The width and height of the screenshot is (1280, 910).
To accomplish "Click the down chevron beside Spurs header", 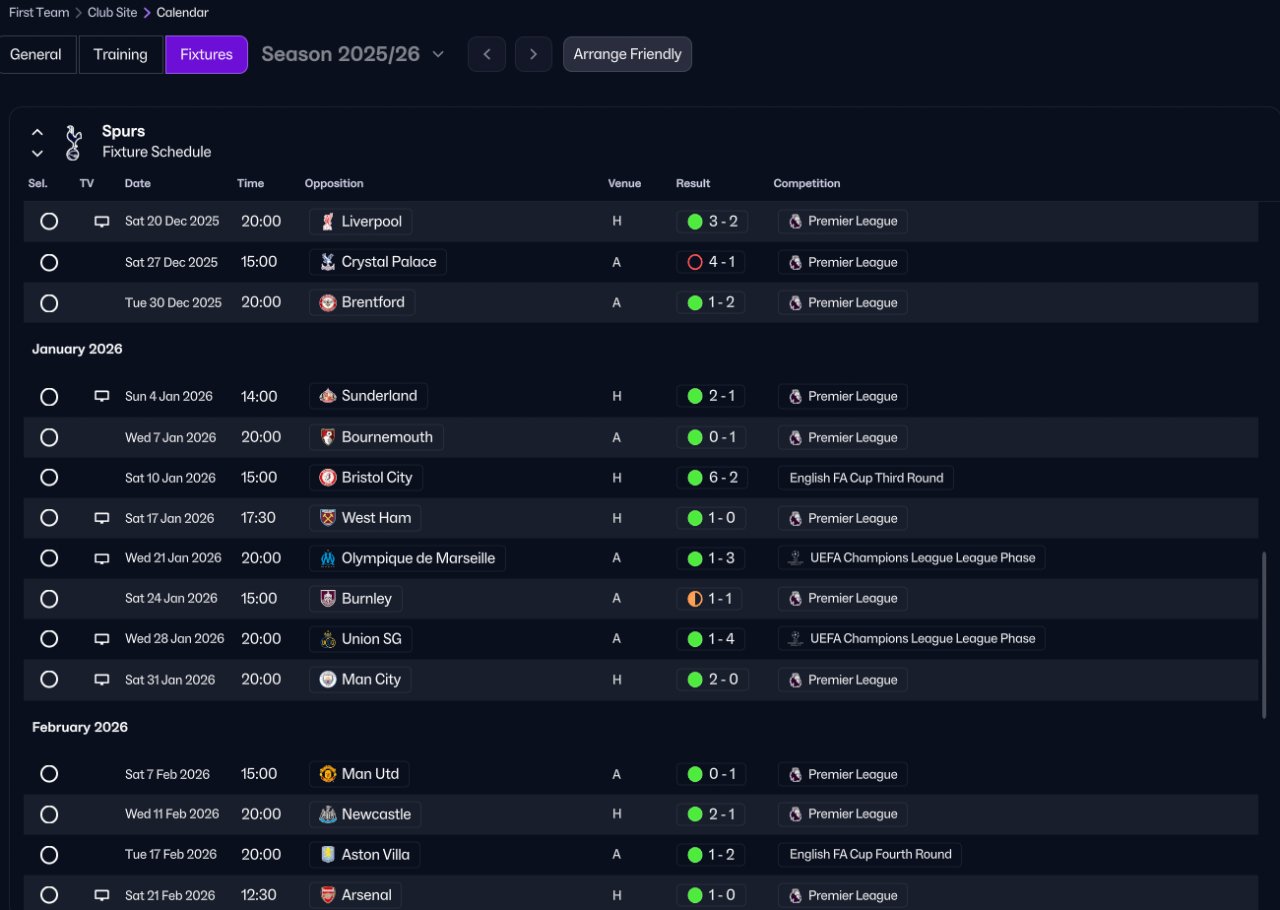I will (37, 153).
